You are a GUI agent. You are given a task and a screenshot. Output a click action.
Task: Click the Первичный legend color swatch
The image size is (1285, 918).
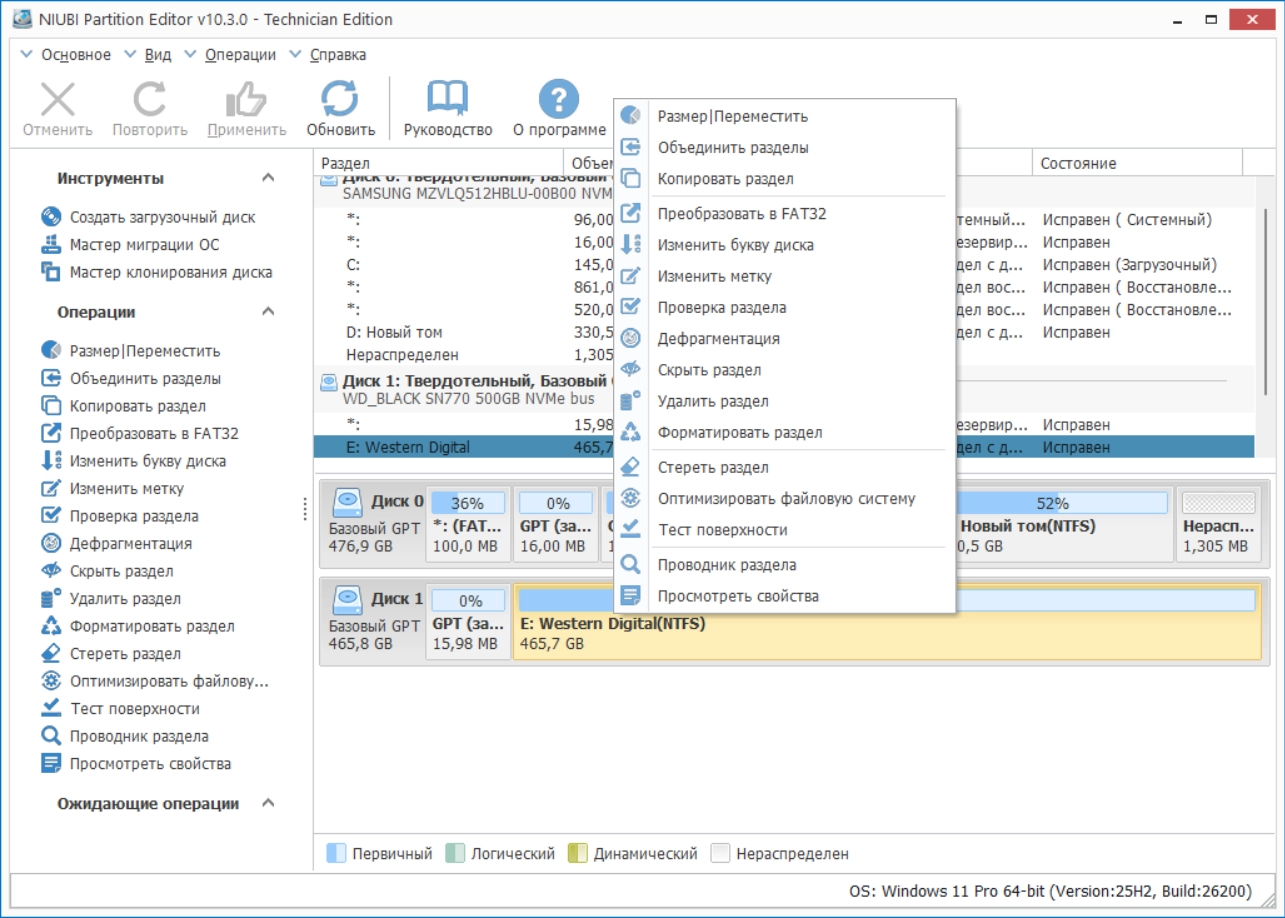(x=337, y=854)
